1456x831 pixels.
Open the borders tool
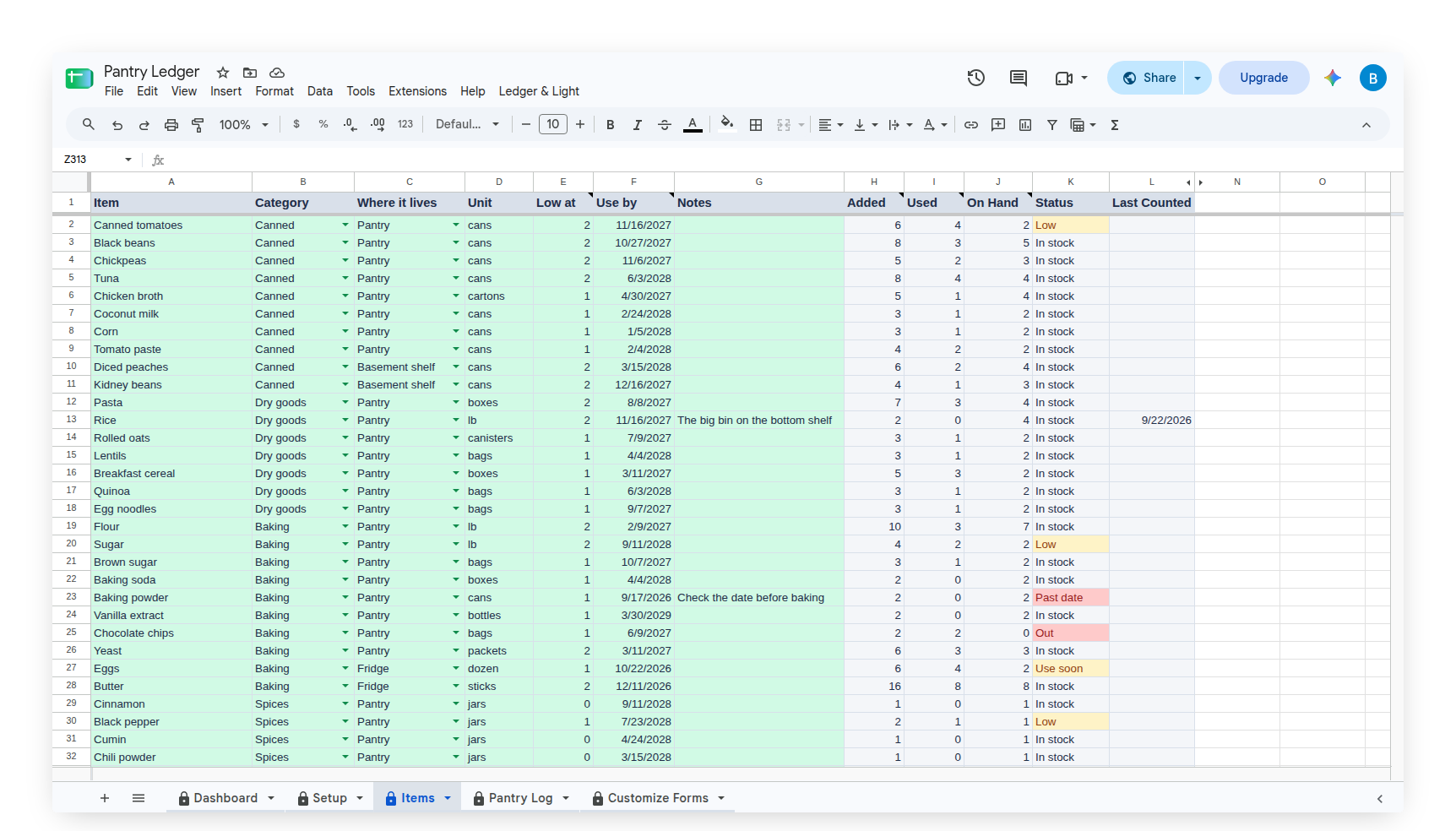pyautogui.click(x=756, y=125)
